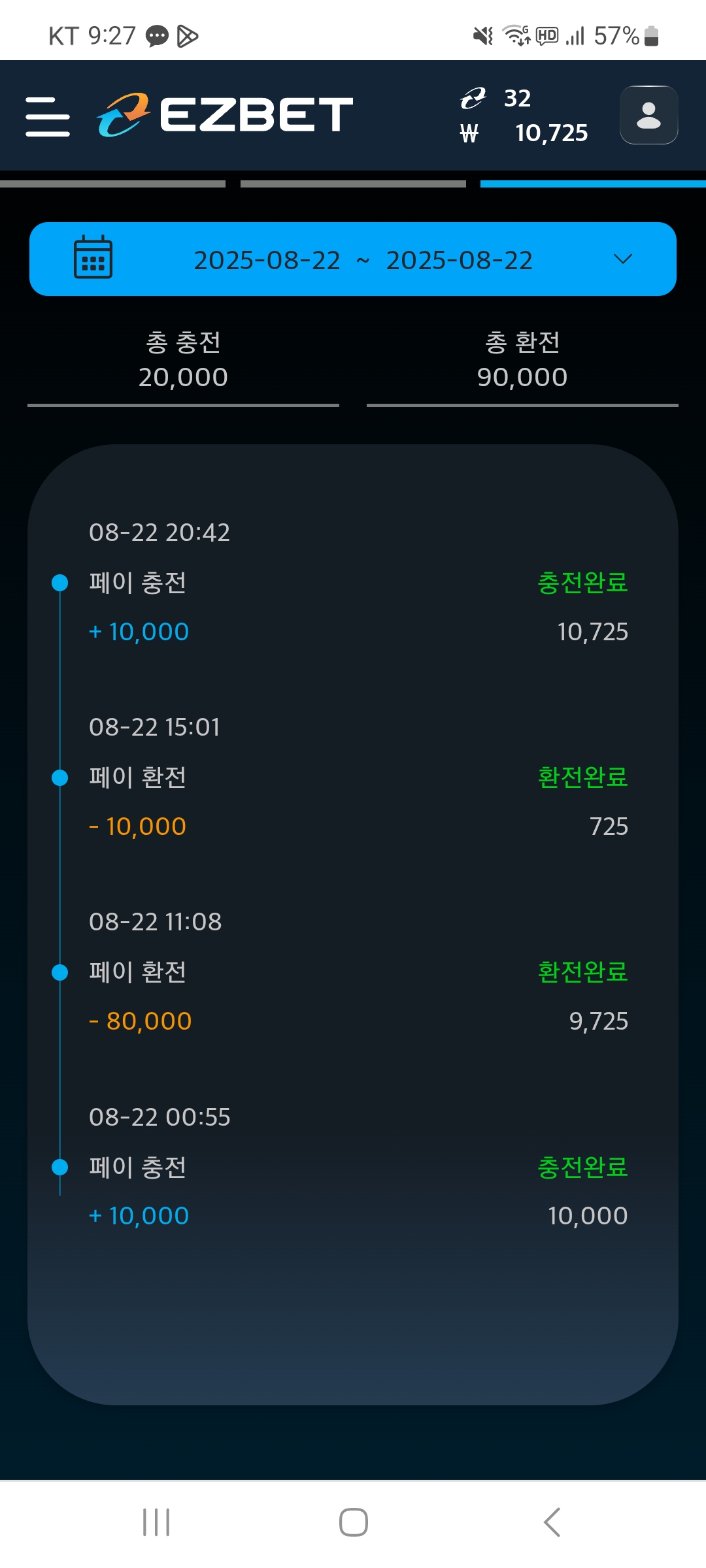Tap the 10,725 balance in header
706x1568 pixels.
click(551, 133)
